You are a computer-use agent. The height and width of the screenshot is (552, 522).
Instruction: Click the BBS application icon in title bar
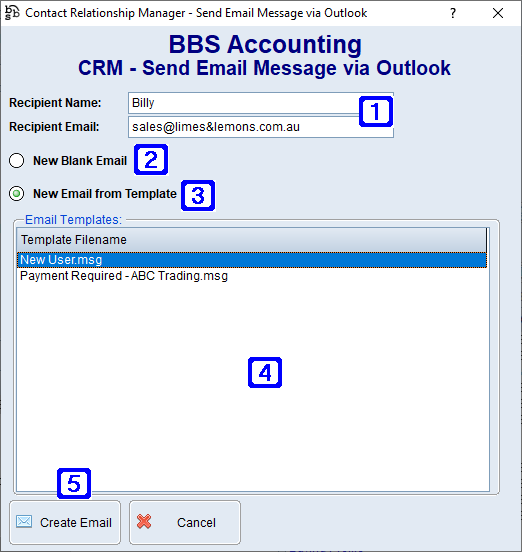tap(12, 13)
